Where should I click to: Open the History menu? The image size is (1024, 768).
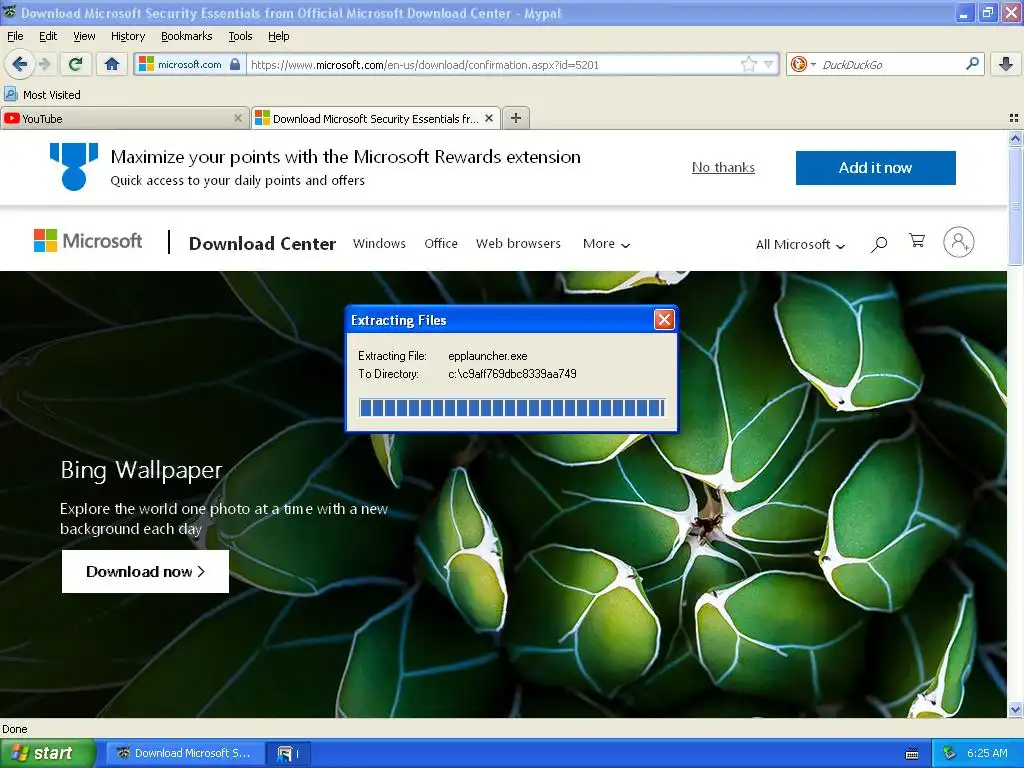(127, 36)
